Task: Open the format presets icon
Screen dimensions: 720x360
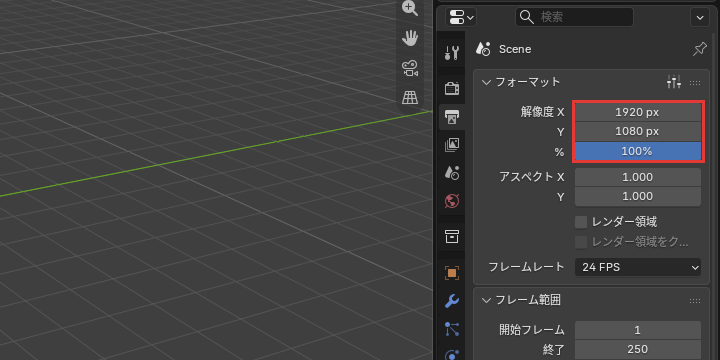Action: tap(674, 82)
